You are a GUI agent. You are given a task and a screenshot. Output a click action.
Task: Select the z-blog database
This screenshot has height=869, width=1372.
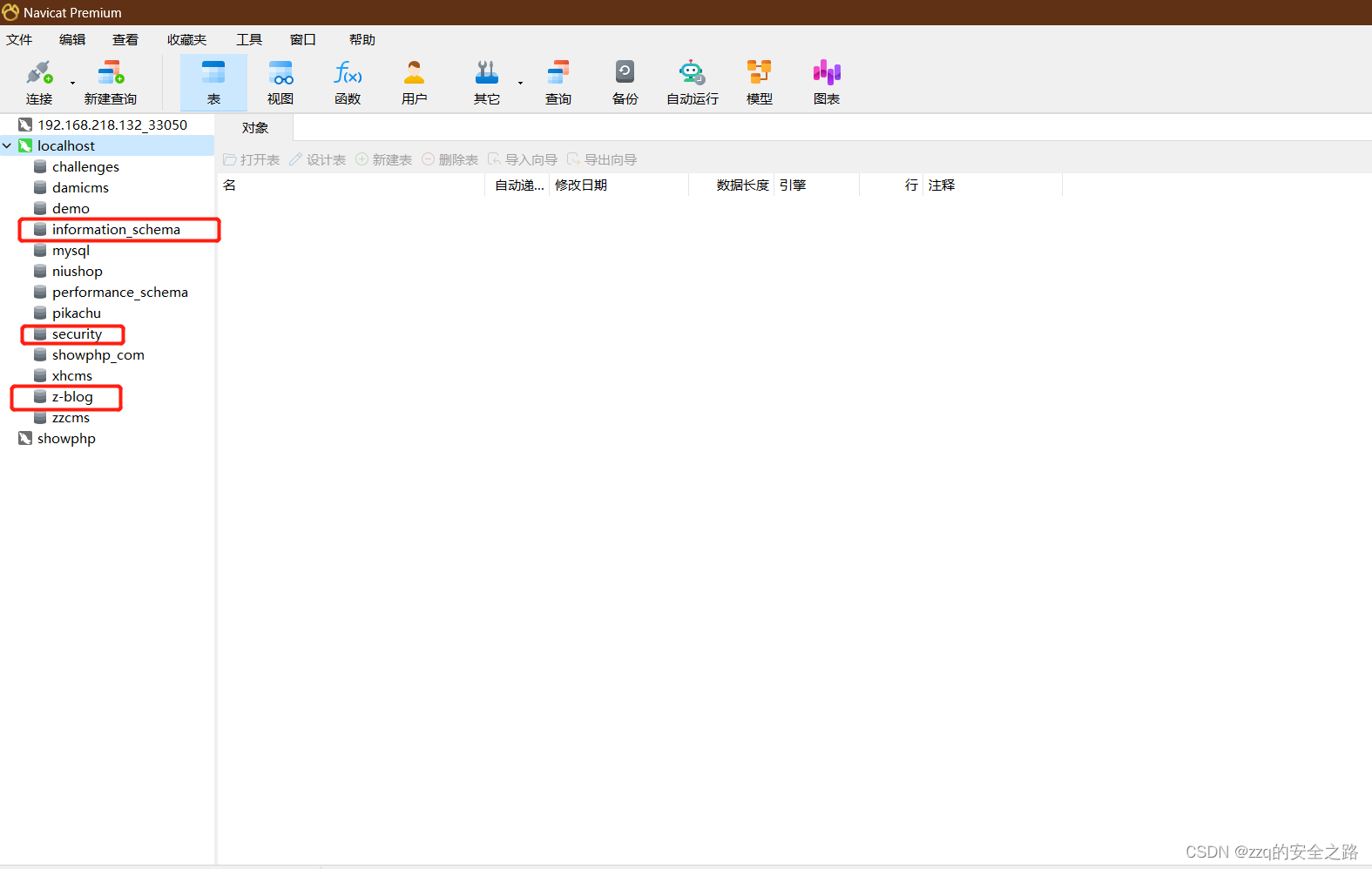pos(72,396)
